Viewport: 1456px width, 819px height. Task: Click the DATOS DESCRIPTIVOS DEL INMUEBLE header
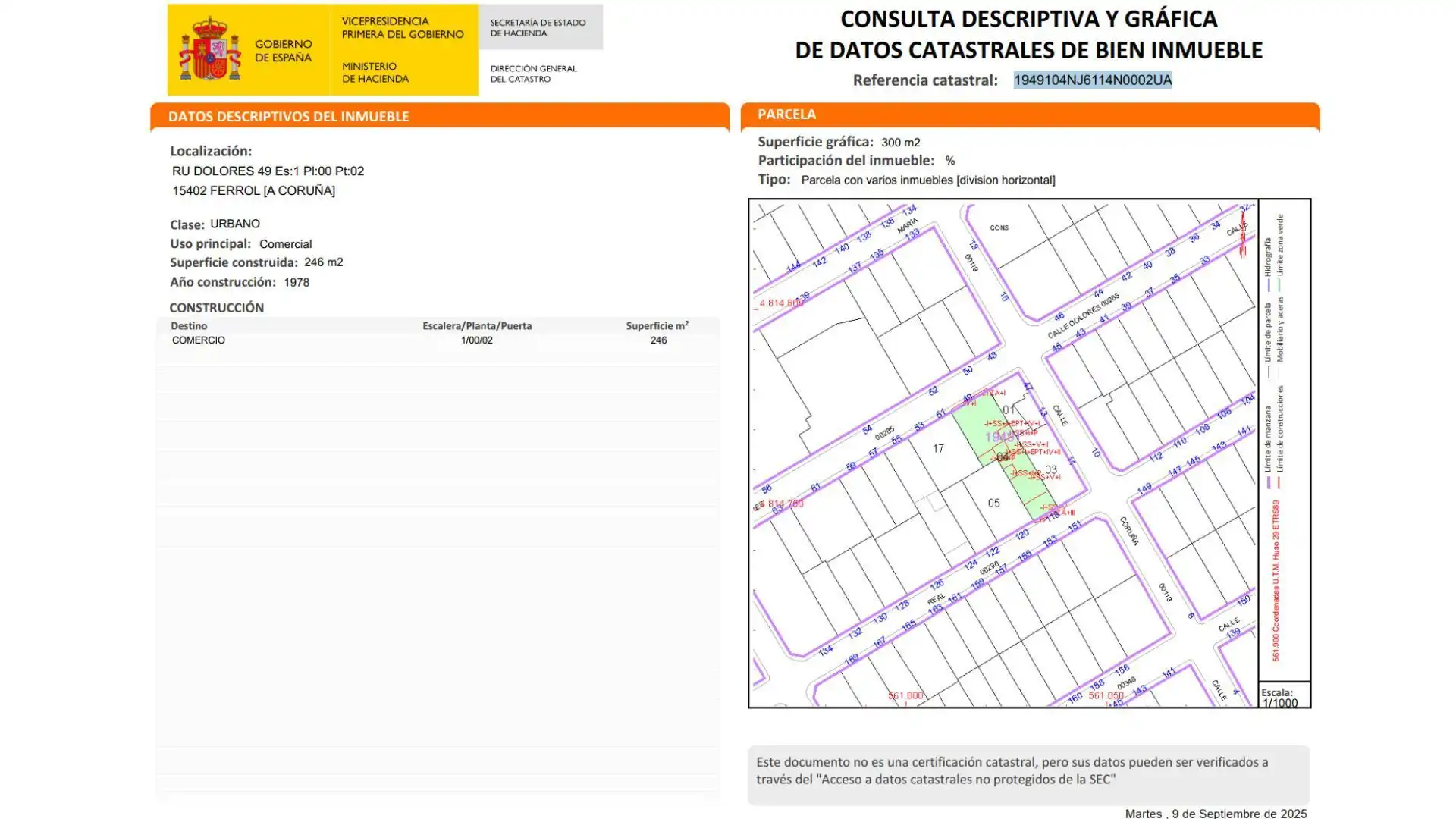point(288,117)
